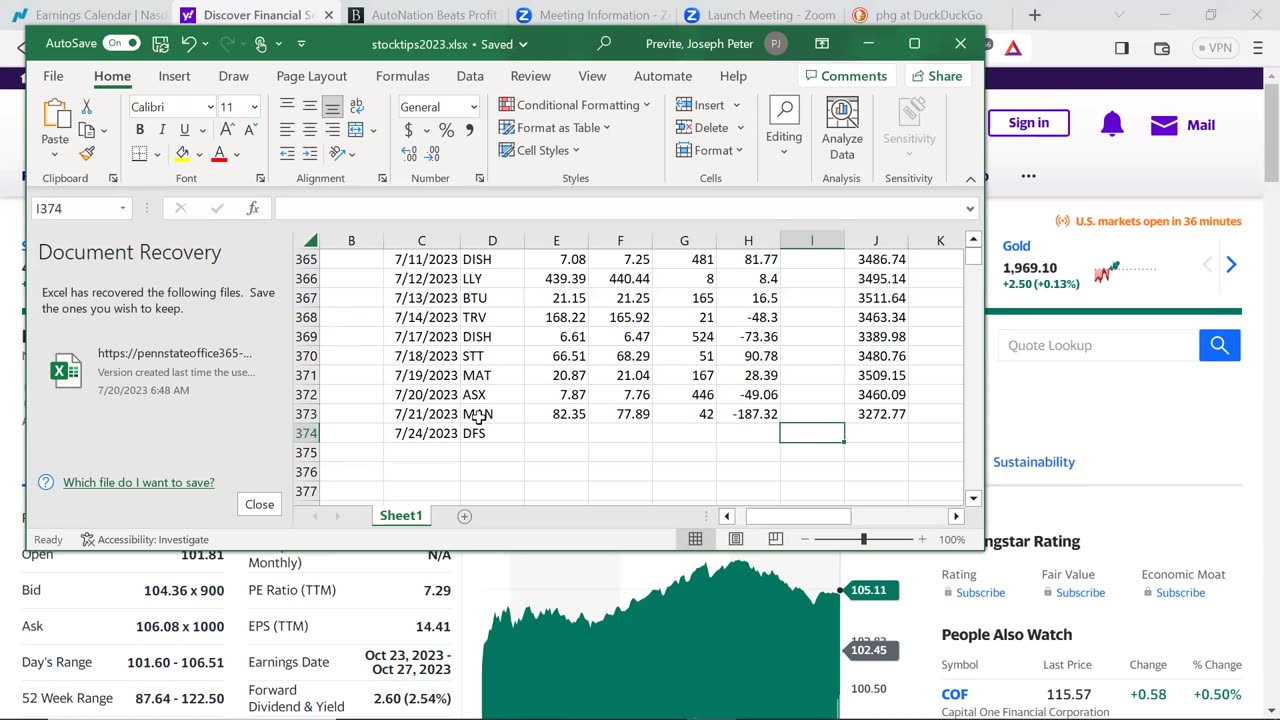Open the File menu
The height and width of the screenshot is (720, 1280).
(53, 76)
